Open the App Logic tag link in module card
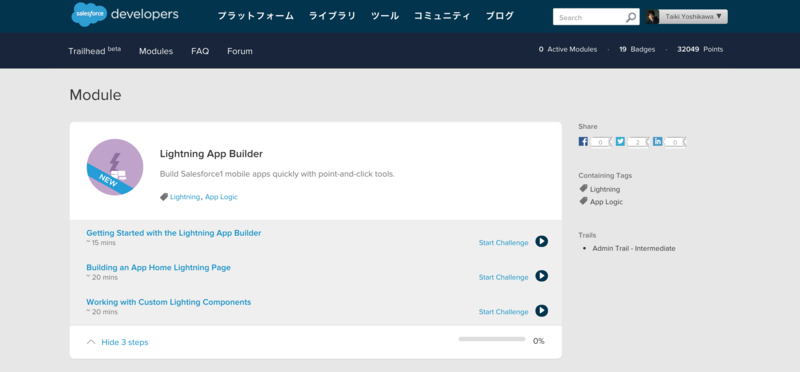Screen dimensions: 800x372 [x=221, y=197]
